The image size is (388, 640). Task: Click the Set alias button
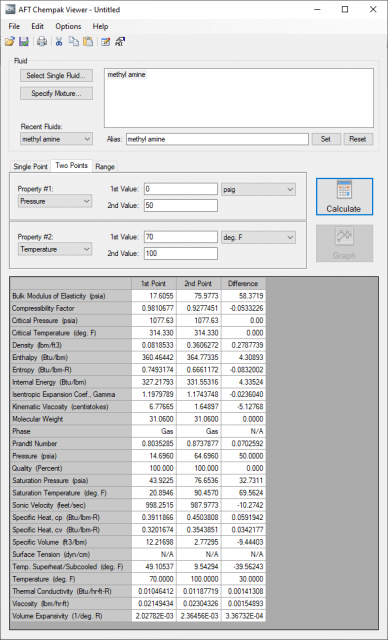(326, 139)
